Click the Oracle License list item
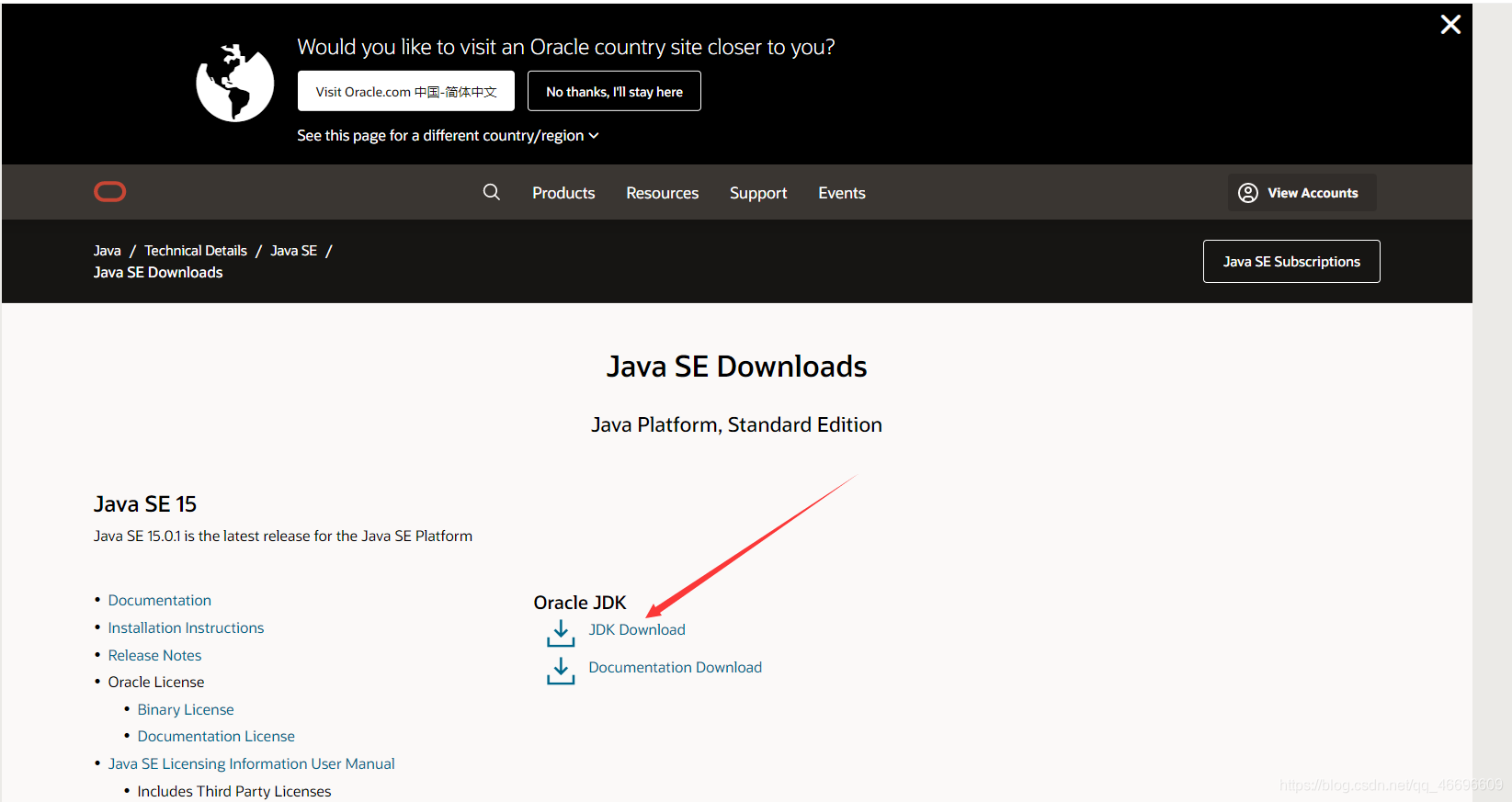The image size is (1512, 802). [x=156, y=682]
